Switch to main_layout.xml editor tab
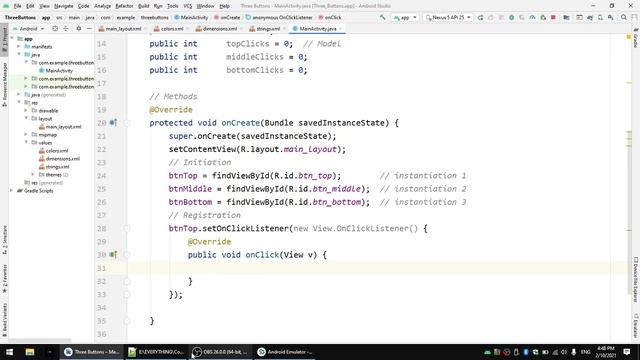Viewport: 640px width, 360px height. point(122,29)
